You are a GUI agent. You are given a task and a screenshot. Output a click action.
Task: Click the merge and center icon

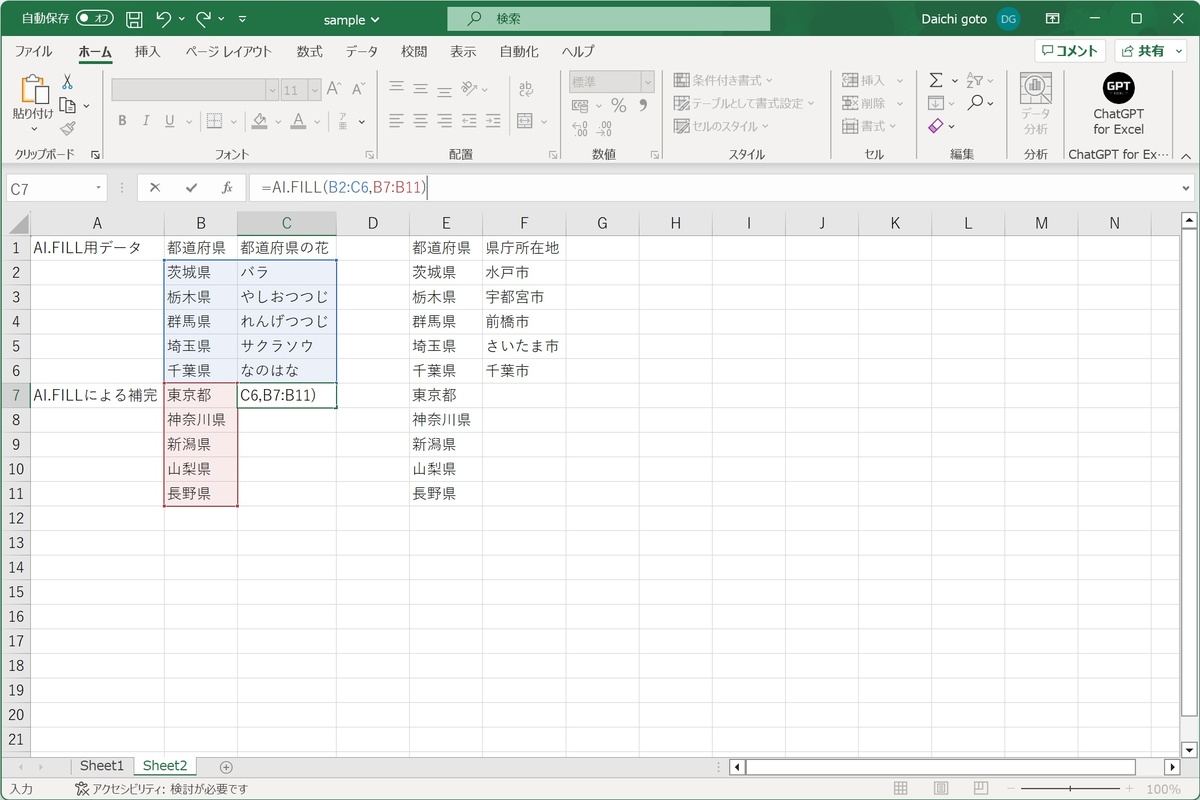click(x=527, y=121)
